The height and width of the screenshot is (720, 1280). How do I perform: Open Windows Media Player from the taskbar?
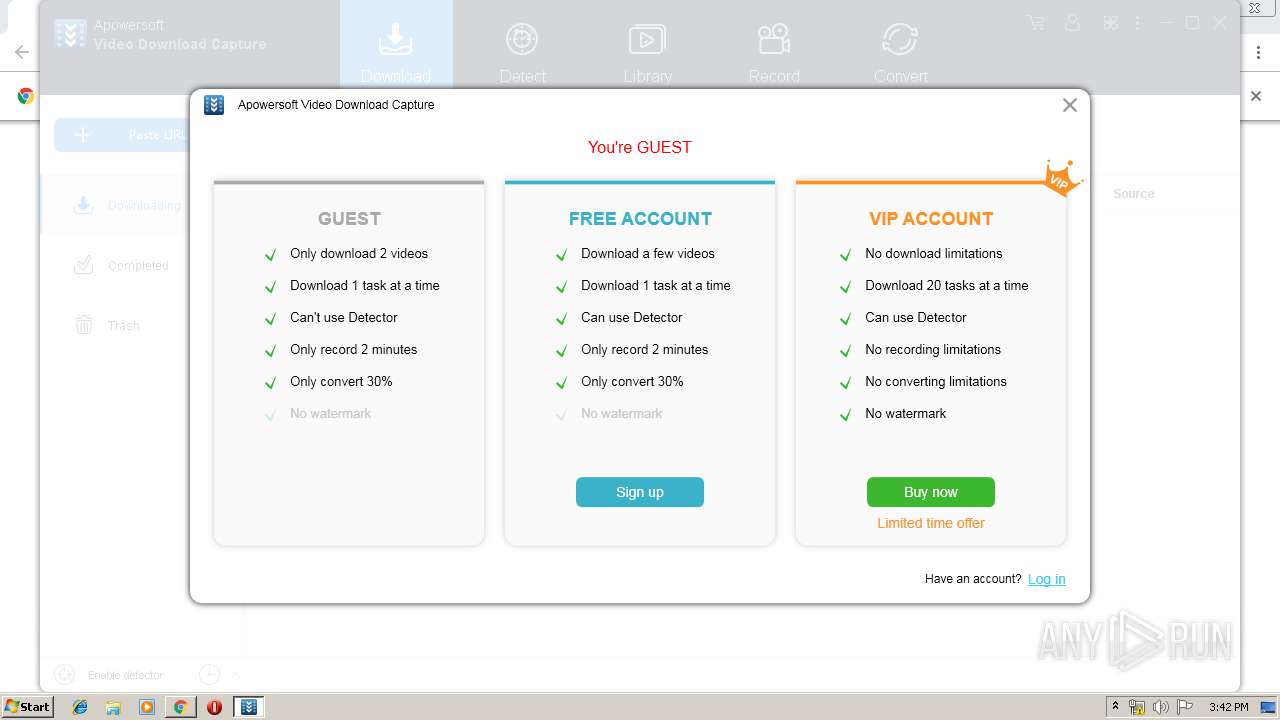pos(147,707)
